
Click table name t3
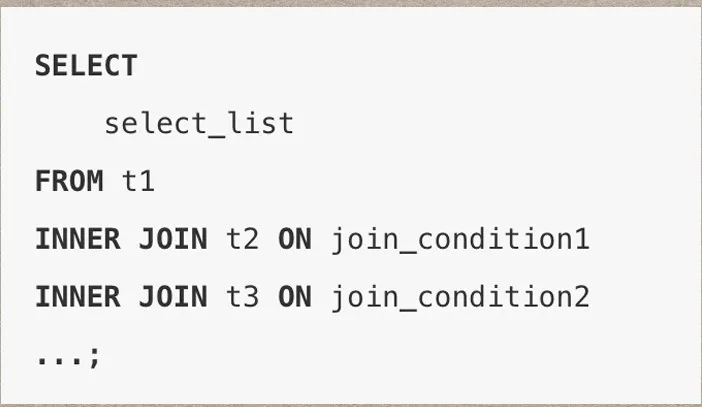pyautogui.click(x=242, y=297)
